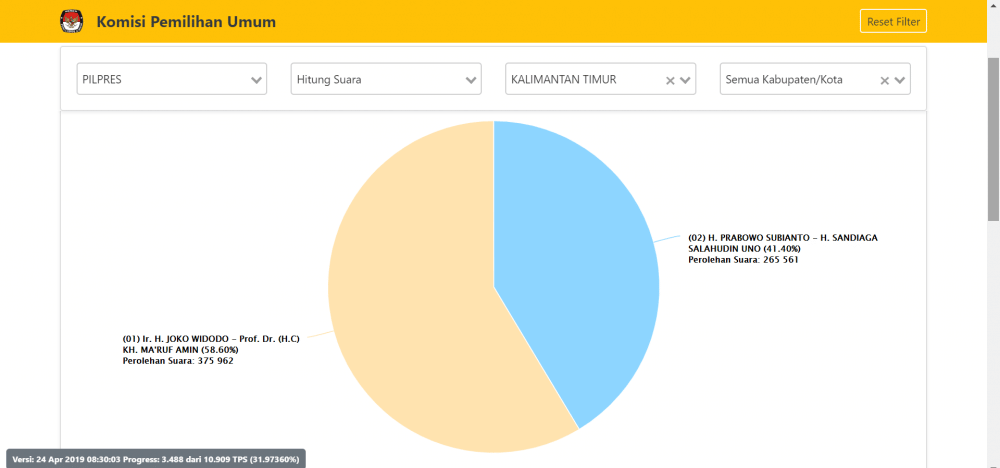Expand the KALIMANTAN TIMUR dropdown chevron

coord(686,80)
